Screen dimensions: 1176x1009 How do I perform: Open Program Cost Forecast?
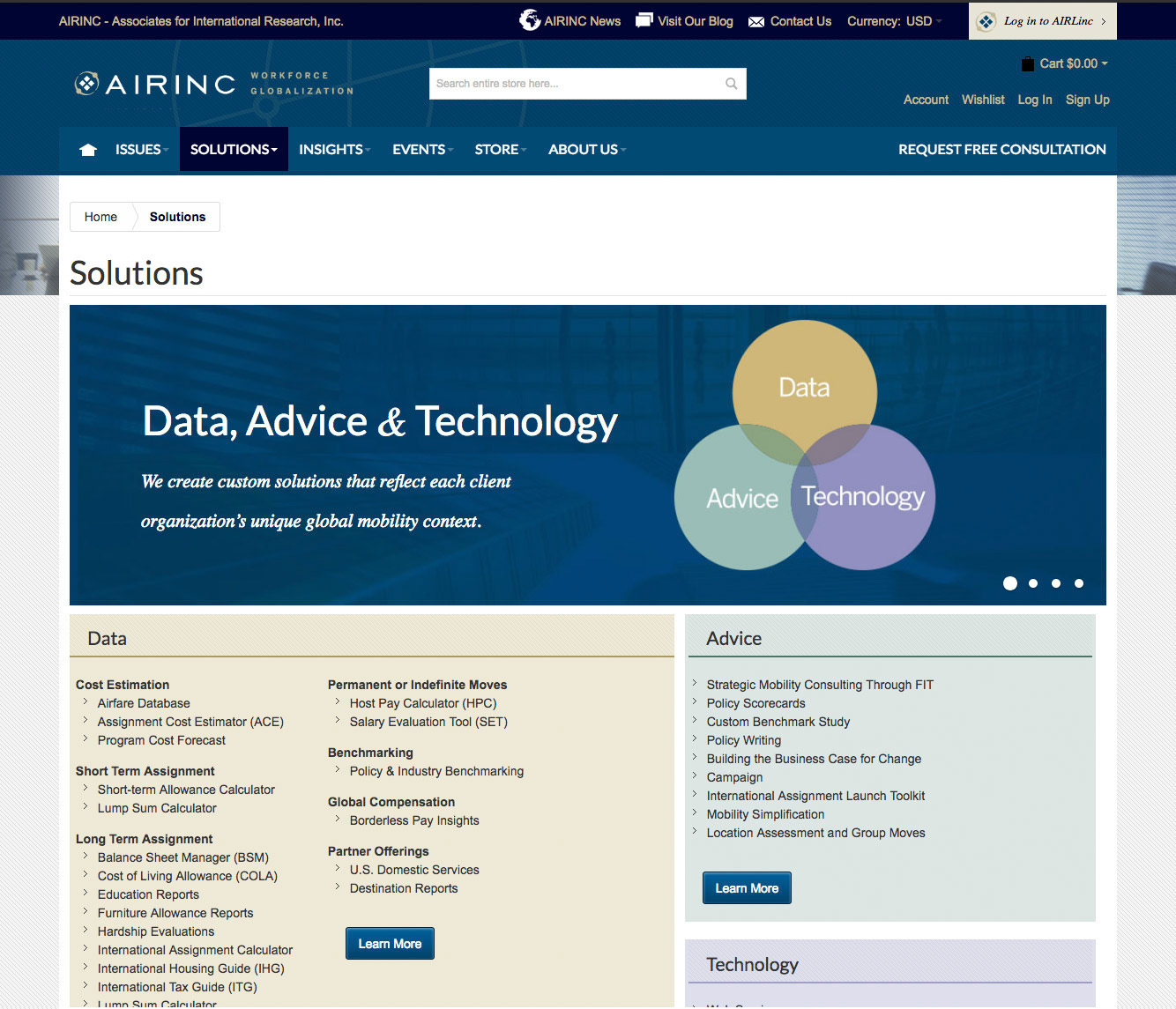tap(161, 740)
